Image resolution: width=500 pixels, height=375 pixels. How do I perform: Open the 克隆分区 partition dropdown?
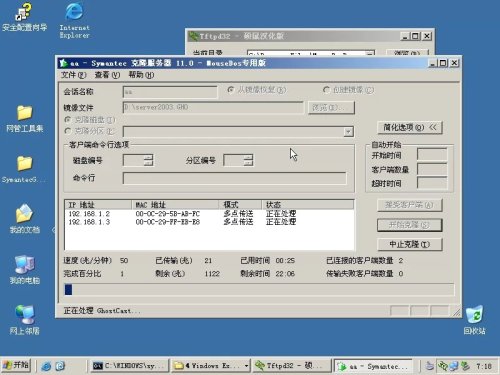tap(348, 132)
